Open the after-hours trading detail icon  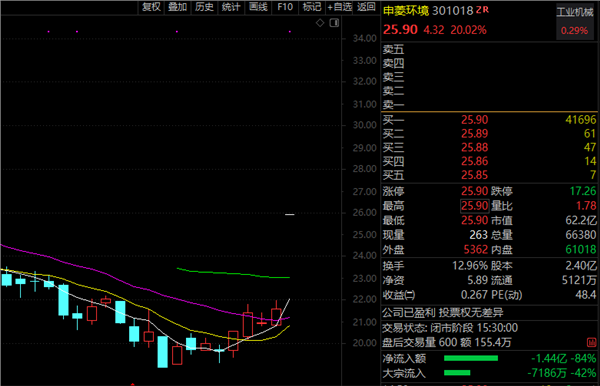(x=591, y=342)
